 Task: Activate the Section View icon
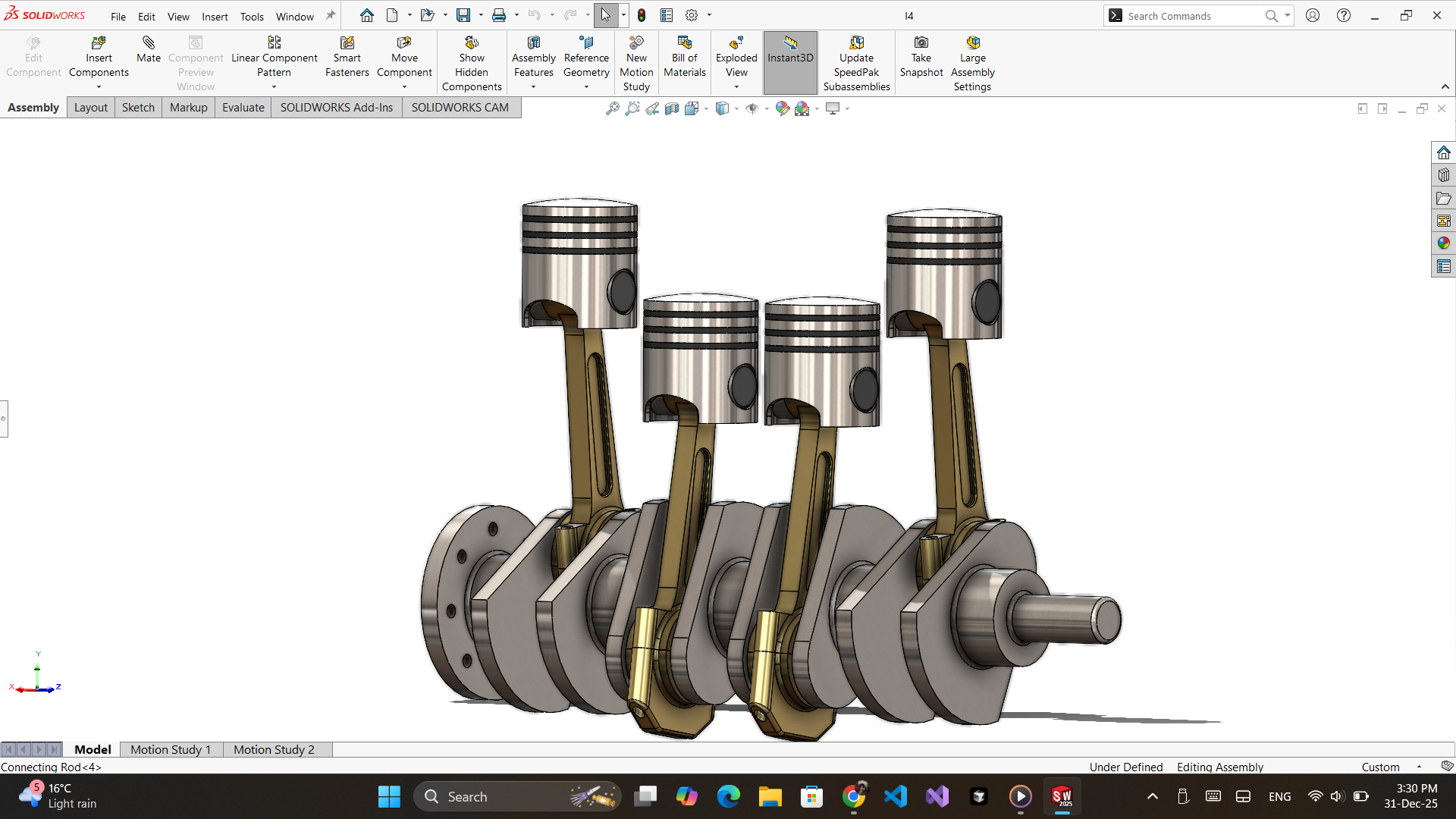[672, 108]
